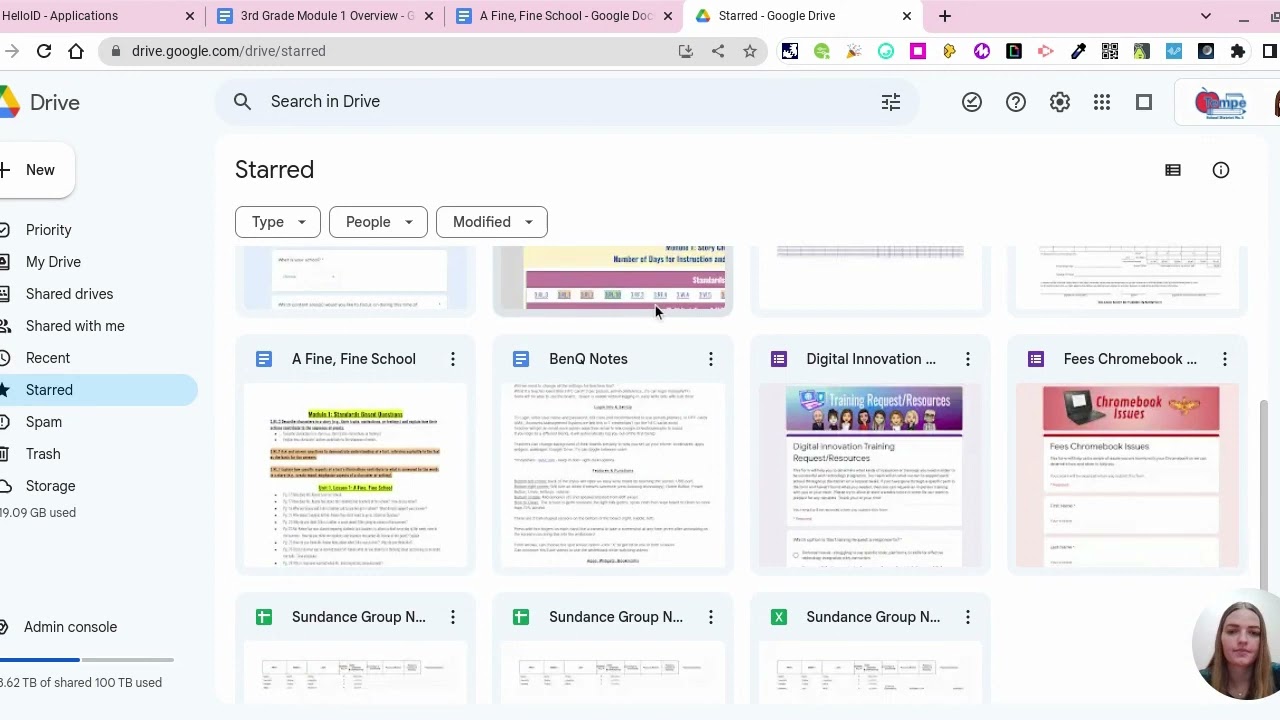Open more actions for Fees Chromebook form
The image size is (1280, 720).
coord(1225,359)
